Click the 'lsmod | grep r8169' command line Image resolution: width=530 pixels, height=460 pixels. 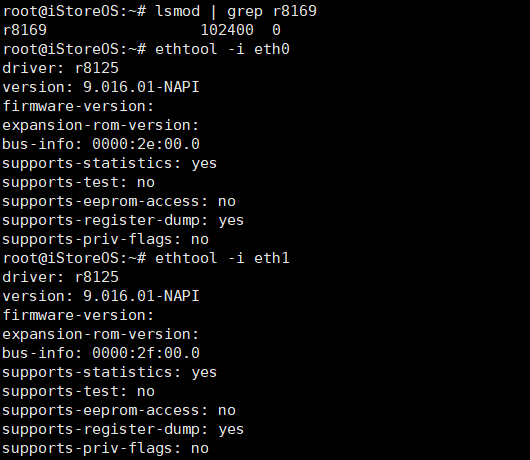[160, 11]
